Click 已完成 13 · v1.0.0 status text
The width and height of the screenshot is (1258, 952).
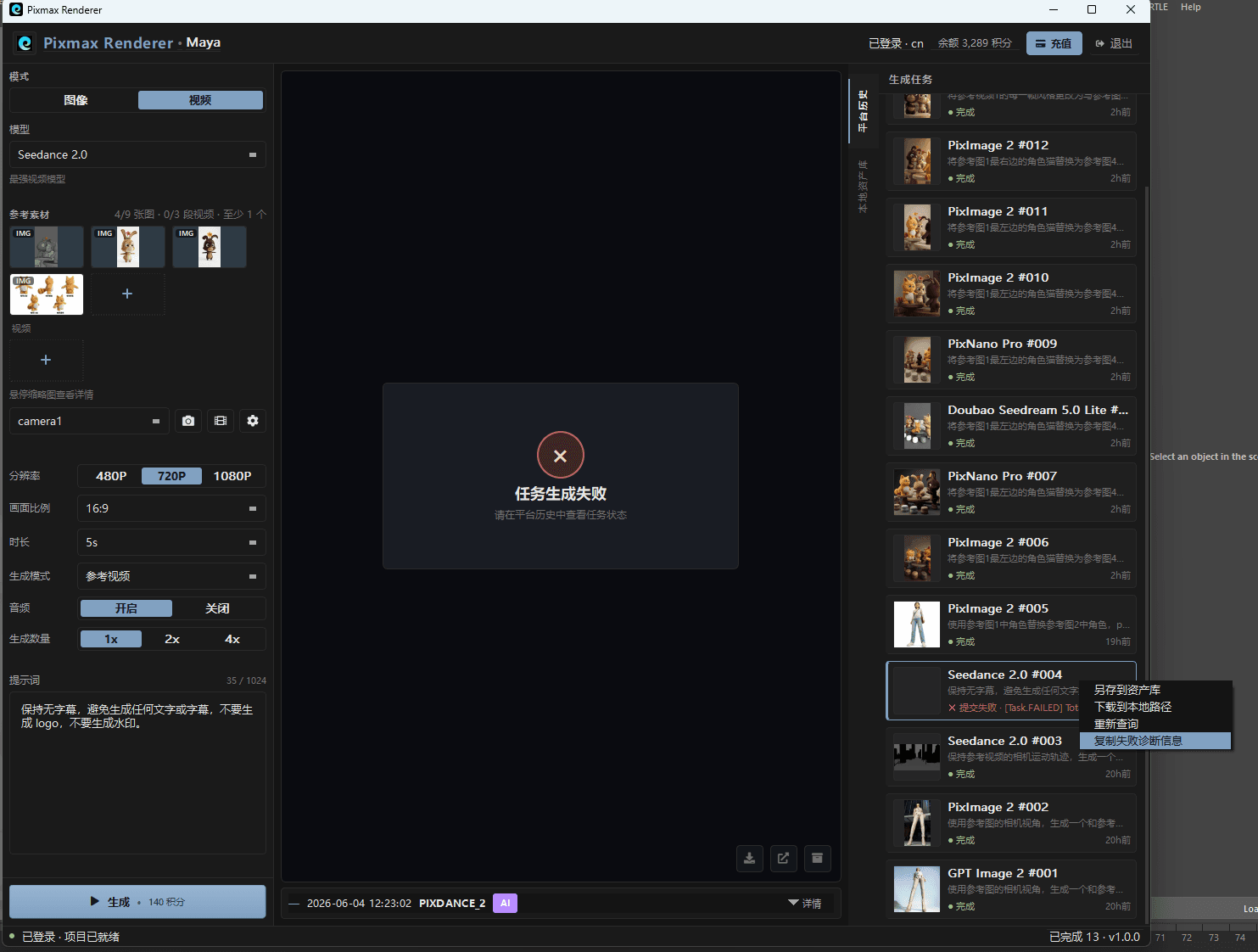click(x=1094, y=937)
